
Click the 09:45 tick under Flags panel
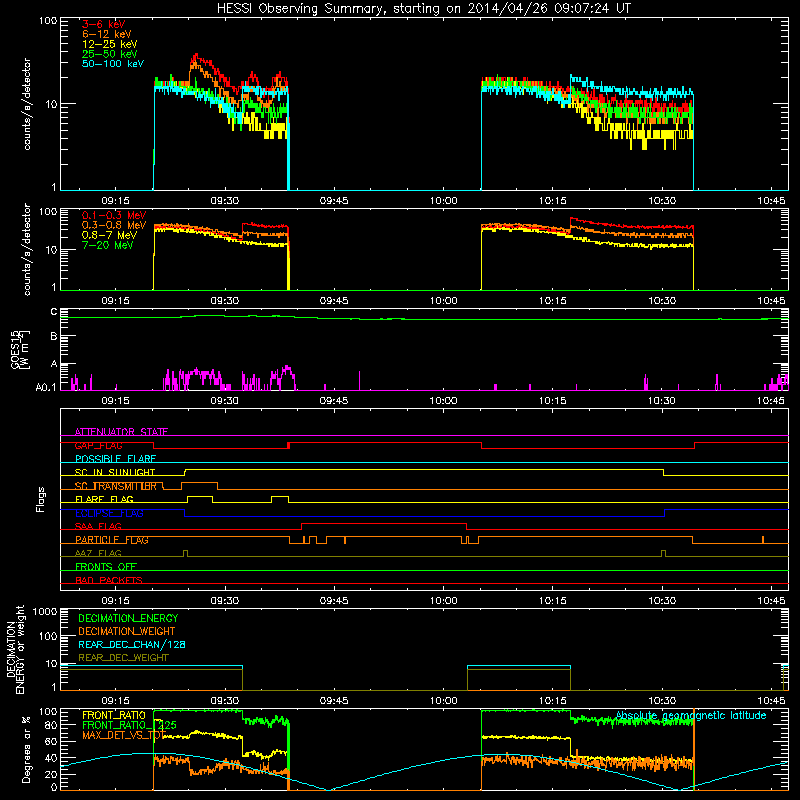(334, 601)
